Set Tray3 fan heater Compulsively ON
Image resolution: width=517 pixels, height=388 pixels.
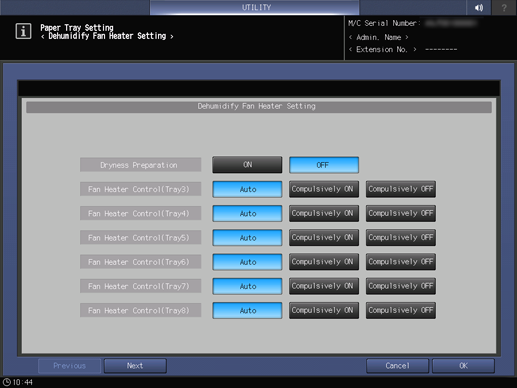(324, 189)
